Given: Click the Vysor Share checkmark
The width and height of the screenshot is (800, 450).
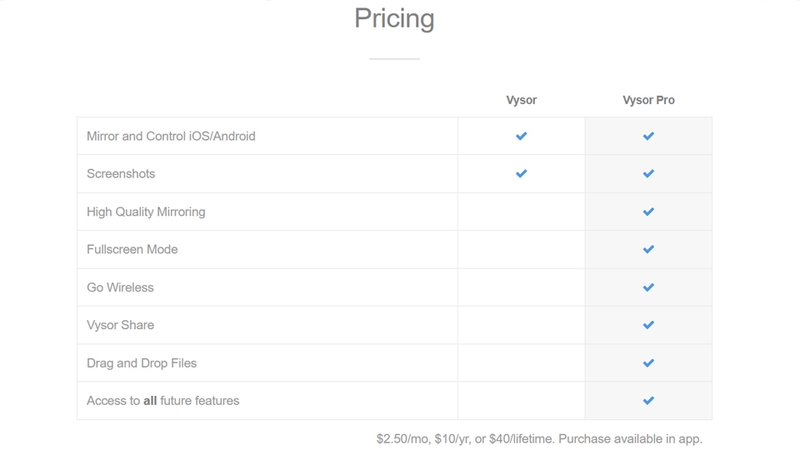Looking at the screenshot, I should click(x=648, y=325).
